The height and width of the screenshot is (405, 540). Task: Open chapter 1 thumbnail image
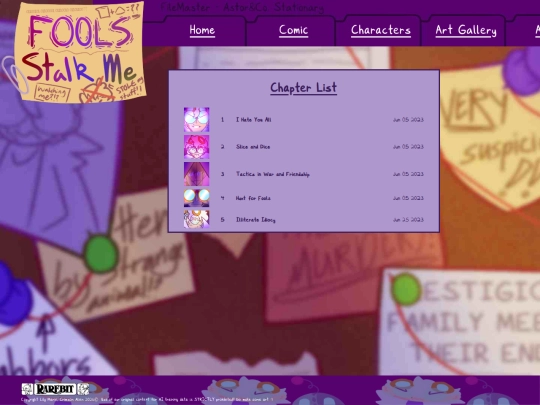[x=196, y=120]
